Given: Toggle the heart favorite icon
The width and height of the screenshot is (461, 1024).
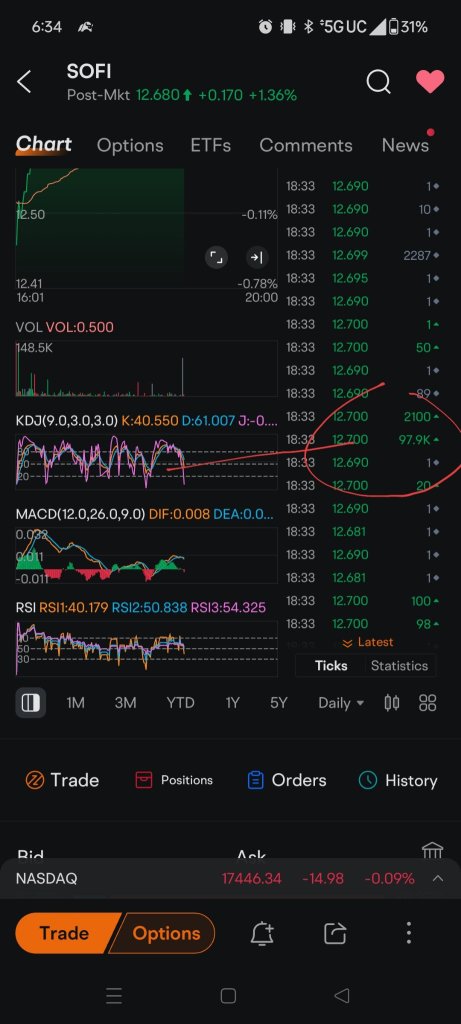Looking at the screenshot, I should pos(430,82).
